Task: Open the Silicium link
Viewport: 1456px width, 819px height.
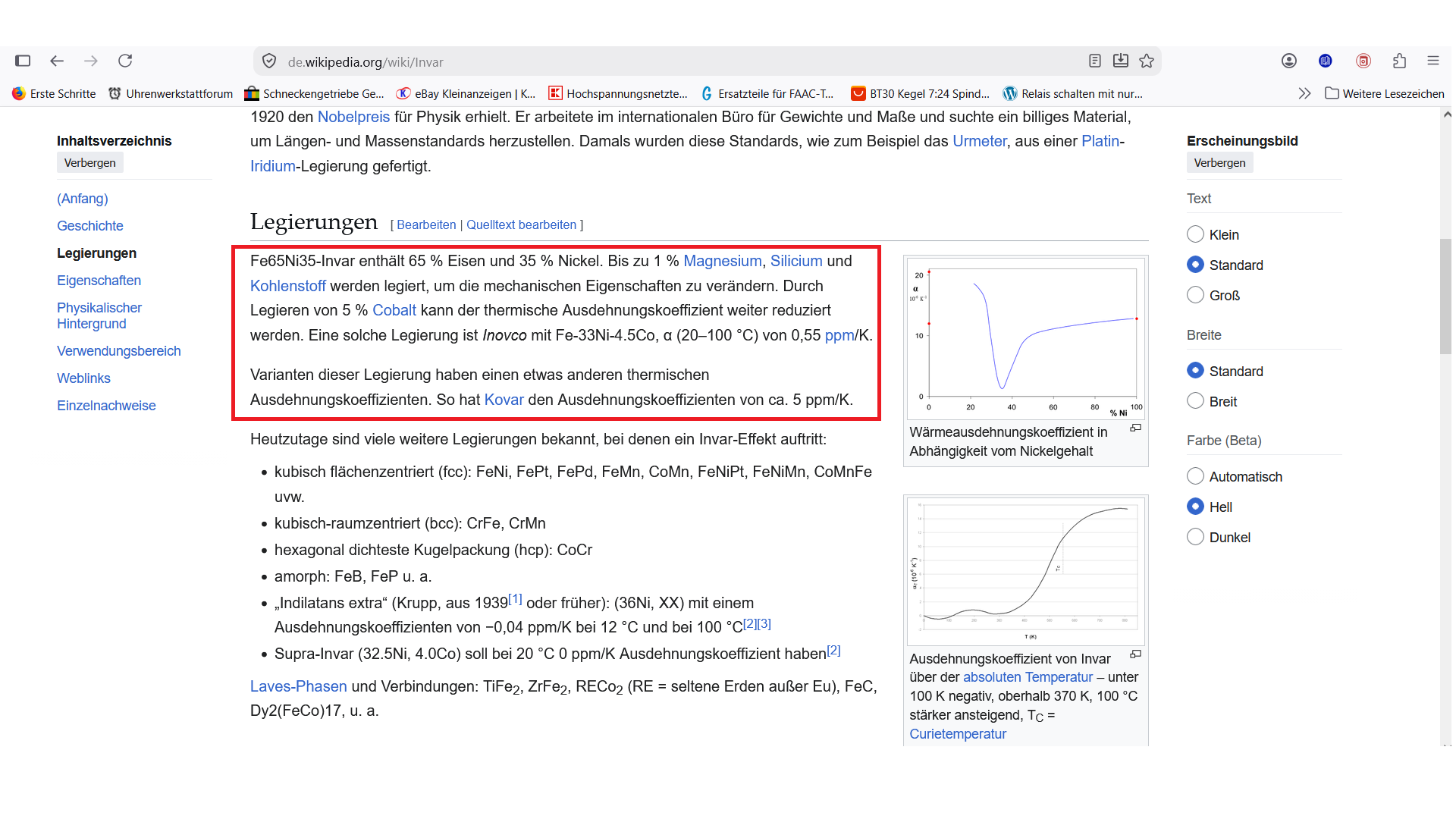Action: pyautogui.click(x=796, y=261)
